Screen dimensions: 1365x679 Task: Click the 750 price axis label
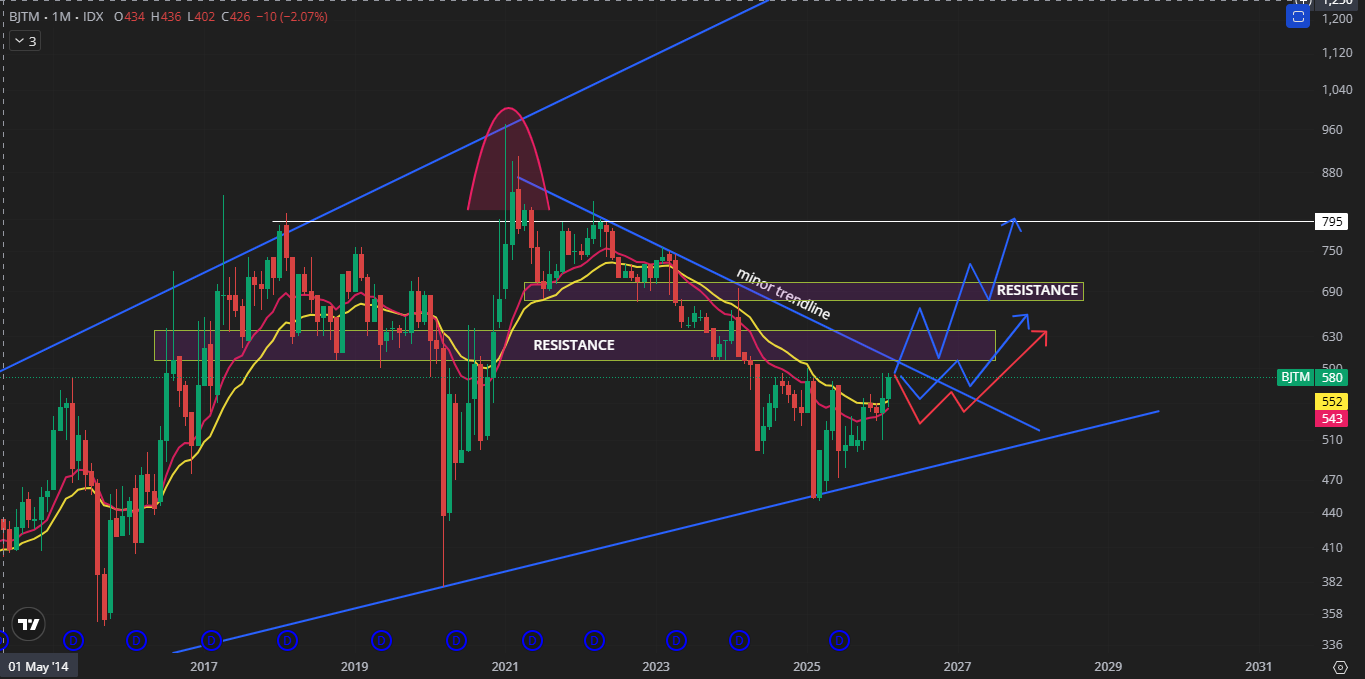1332,251
